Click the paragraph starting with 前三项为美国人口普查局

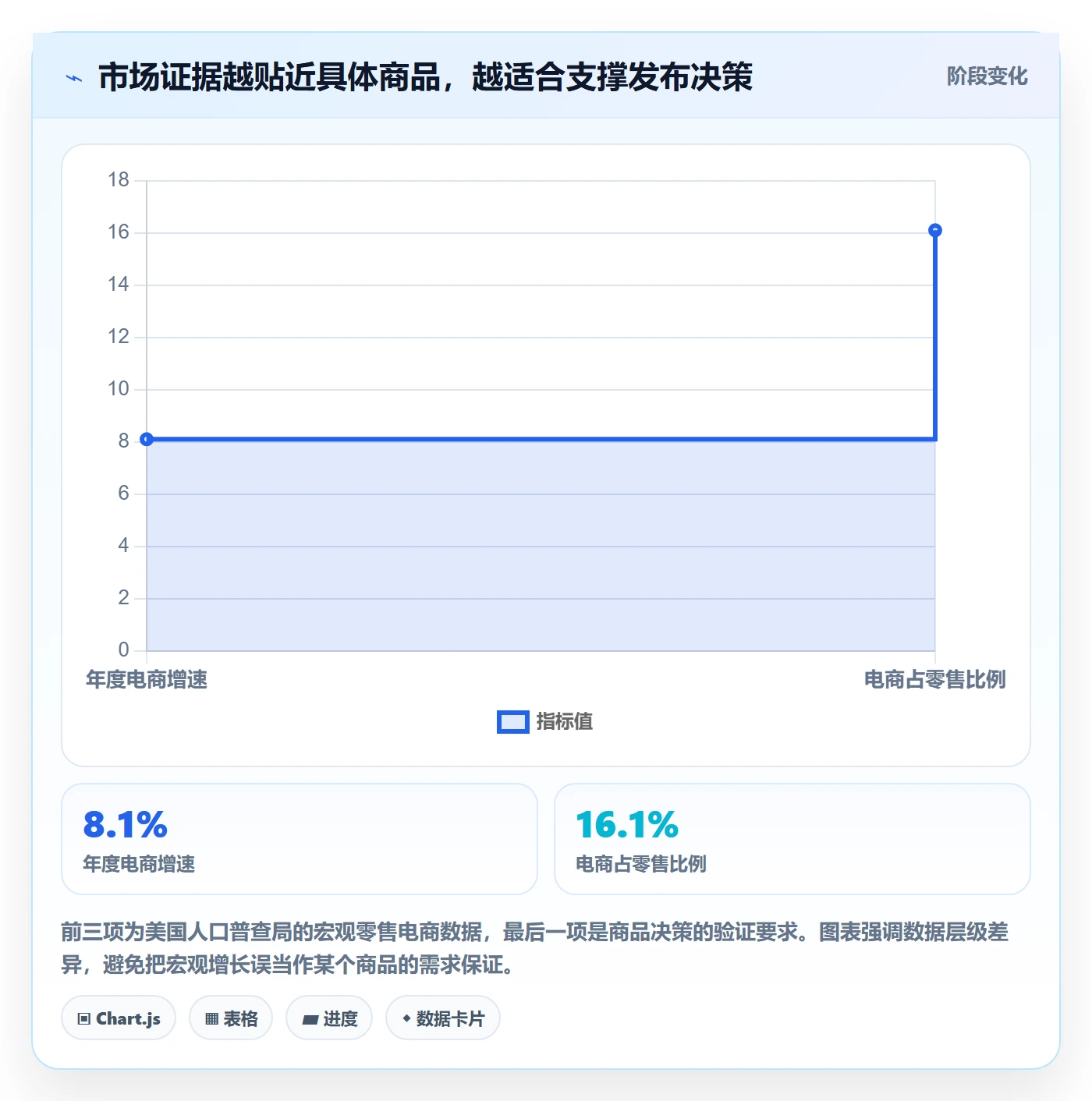[x=535, y=948]
